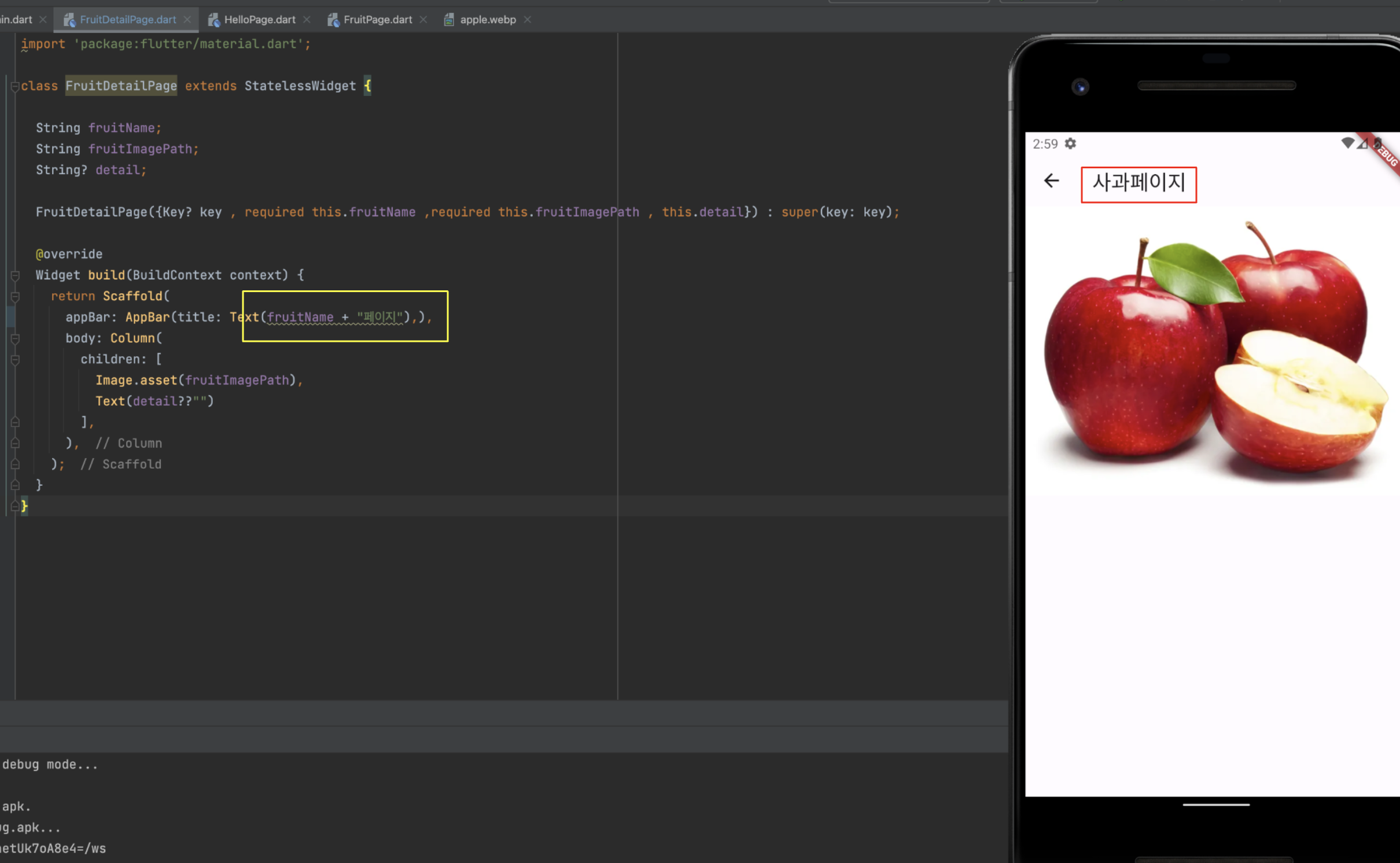Click the settings gear in phone status bar
The height and width of the screenshot is (863, 1400).
point(1070,143)
